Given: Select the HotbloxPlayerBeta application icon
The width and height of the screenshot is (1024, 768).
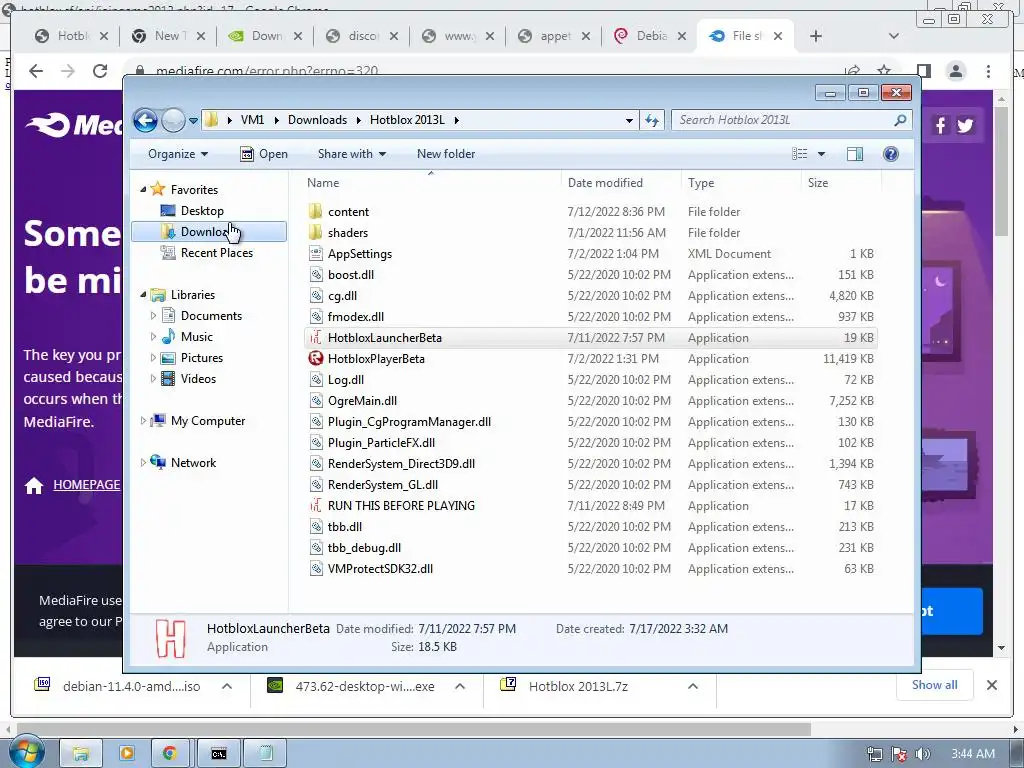Looking at the screenshot, I should 316,359.
